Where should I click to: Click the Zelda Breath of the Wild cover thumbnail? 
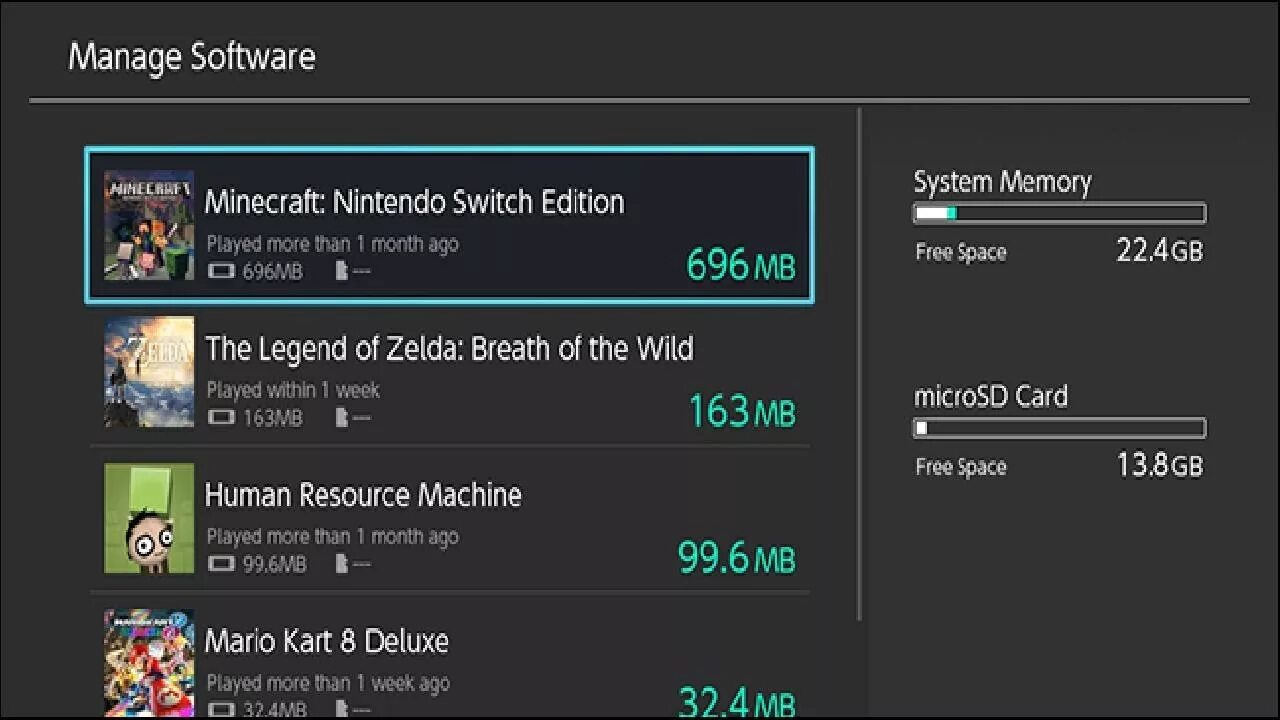[x=149, y=372]
